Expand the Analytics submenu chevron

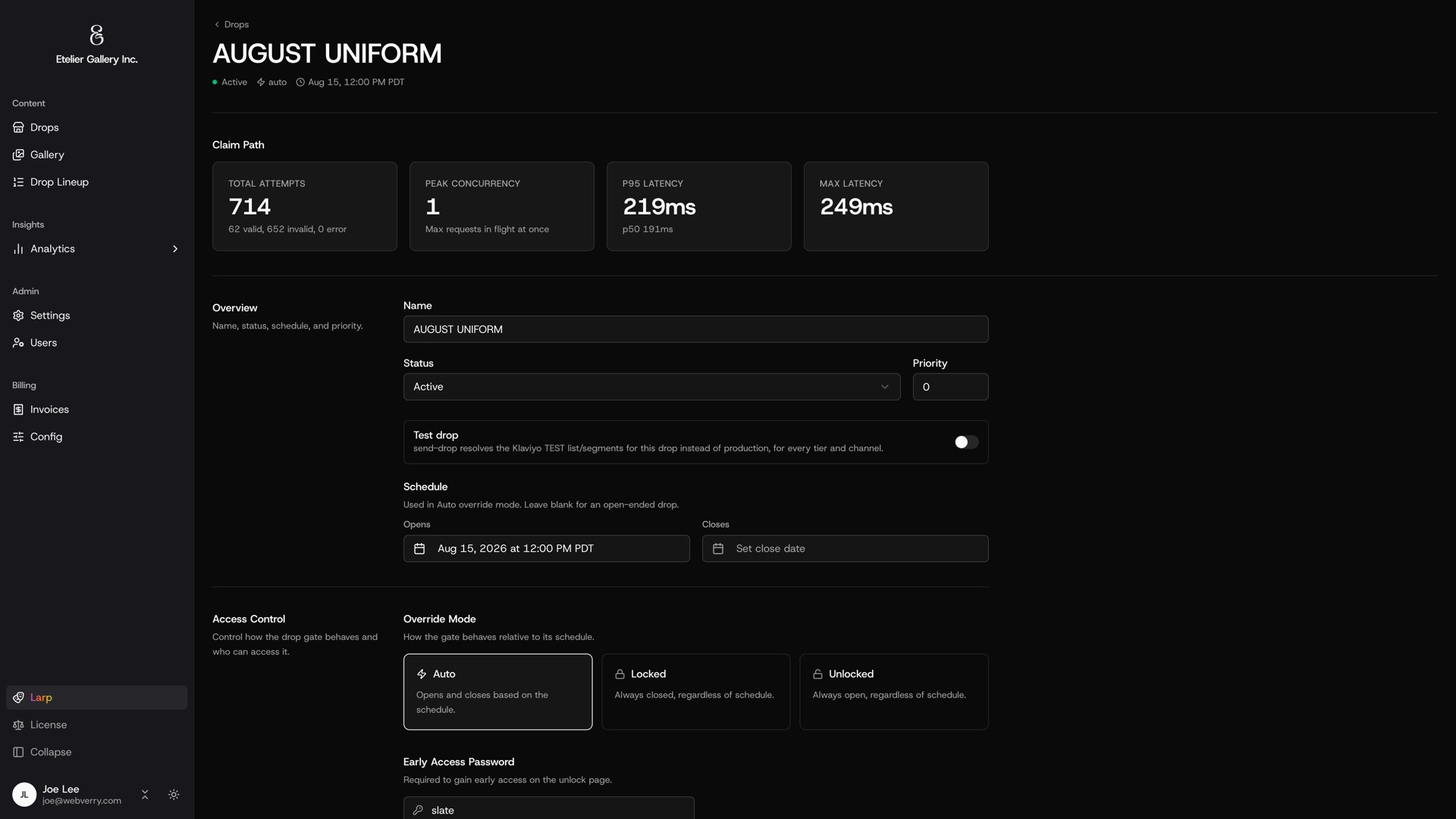click(x=175, y=249)
